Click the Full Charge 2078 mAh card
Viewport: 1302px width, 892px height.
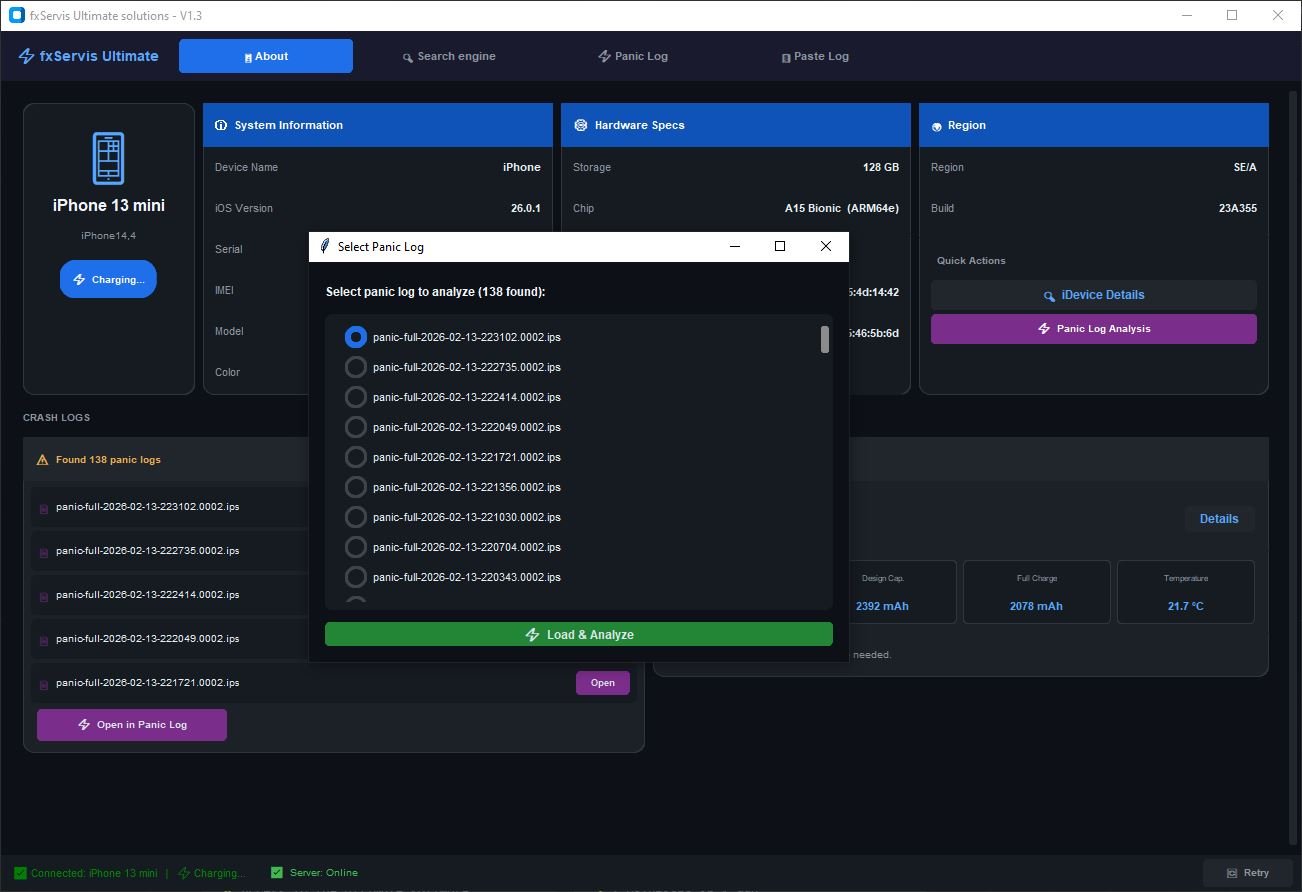pyautogui.click(x=1036, y=592)
